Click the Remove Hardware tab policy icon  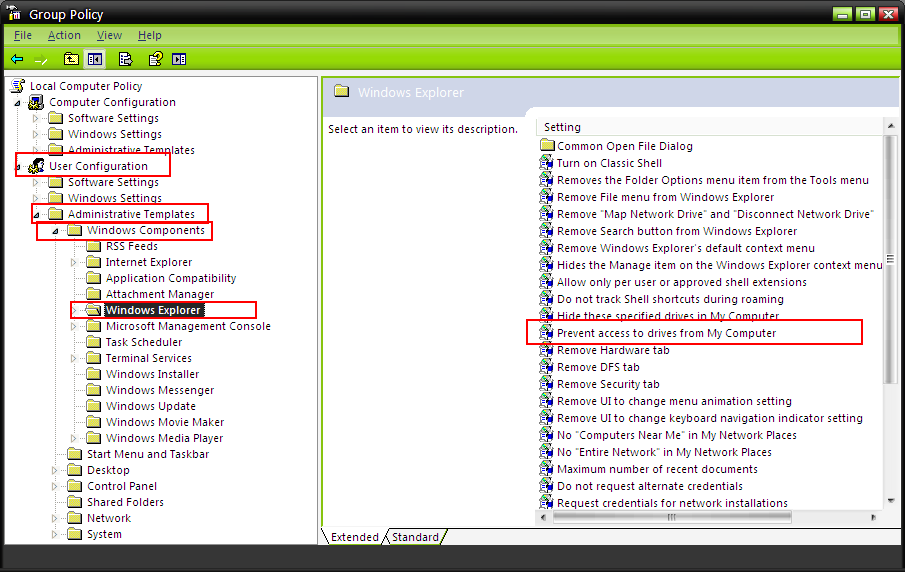[546, 350]
